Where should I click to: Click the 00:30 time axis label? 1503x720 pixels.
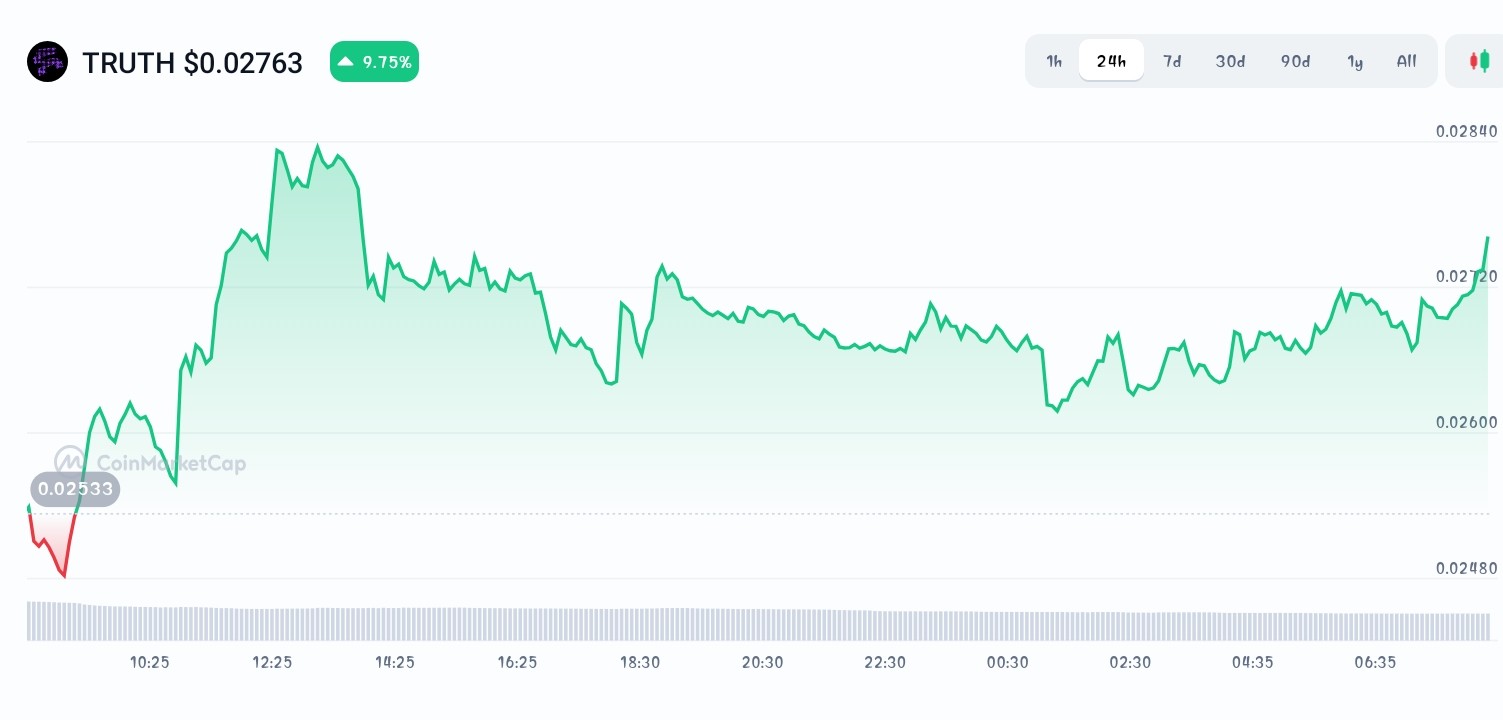[1007, 662]
